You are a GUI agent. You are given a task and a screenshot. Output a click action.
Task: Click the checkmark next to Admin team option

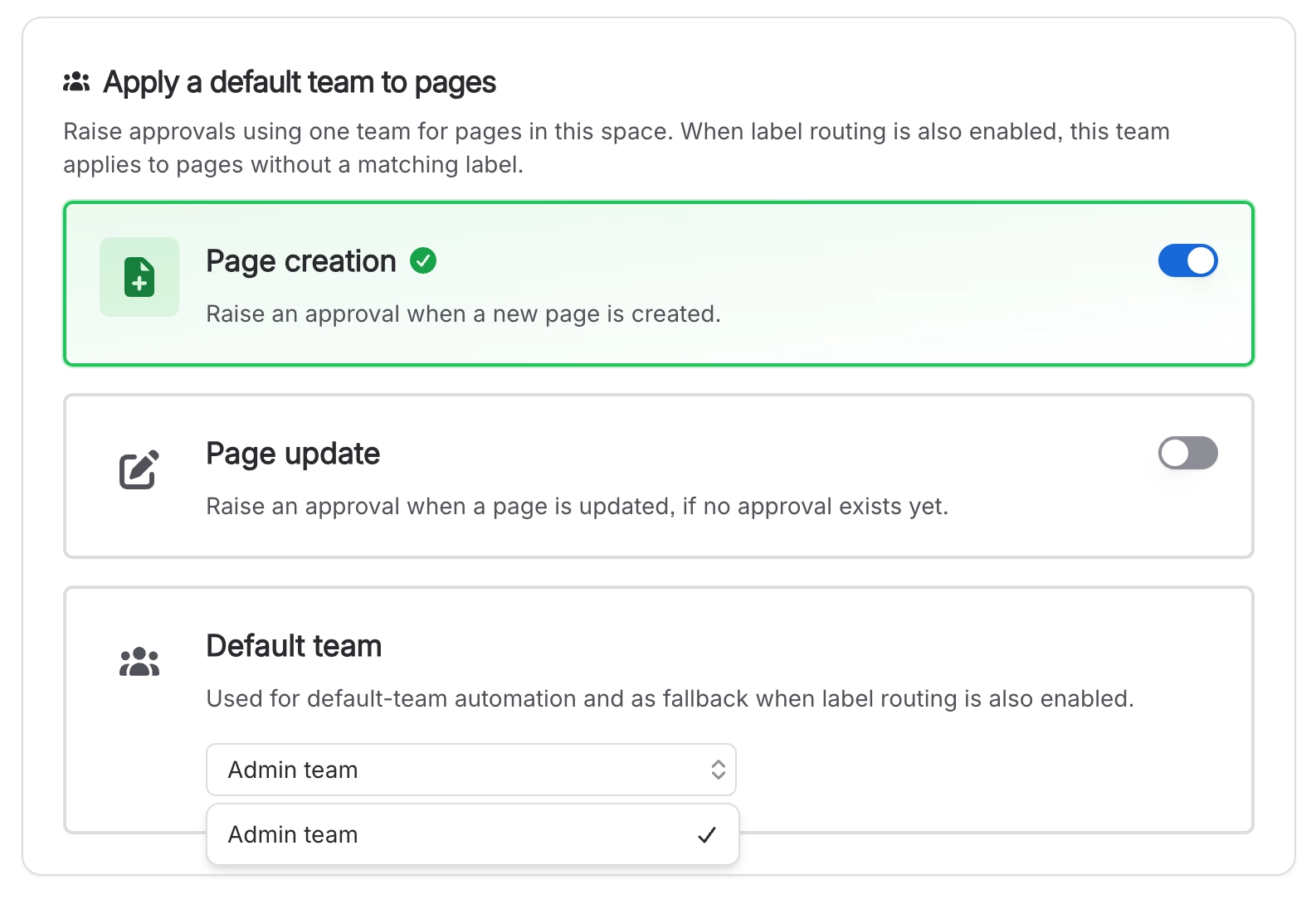coord(707,834)
